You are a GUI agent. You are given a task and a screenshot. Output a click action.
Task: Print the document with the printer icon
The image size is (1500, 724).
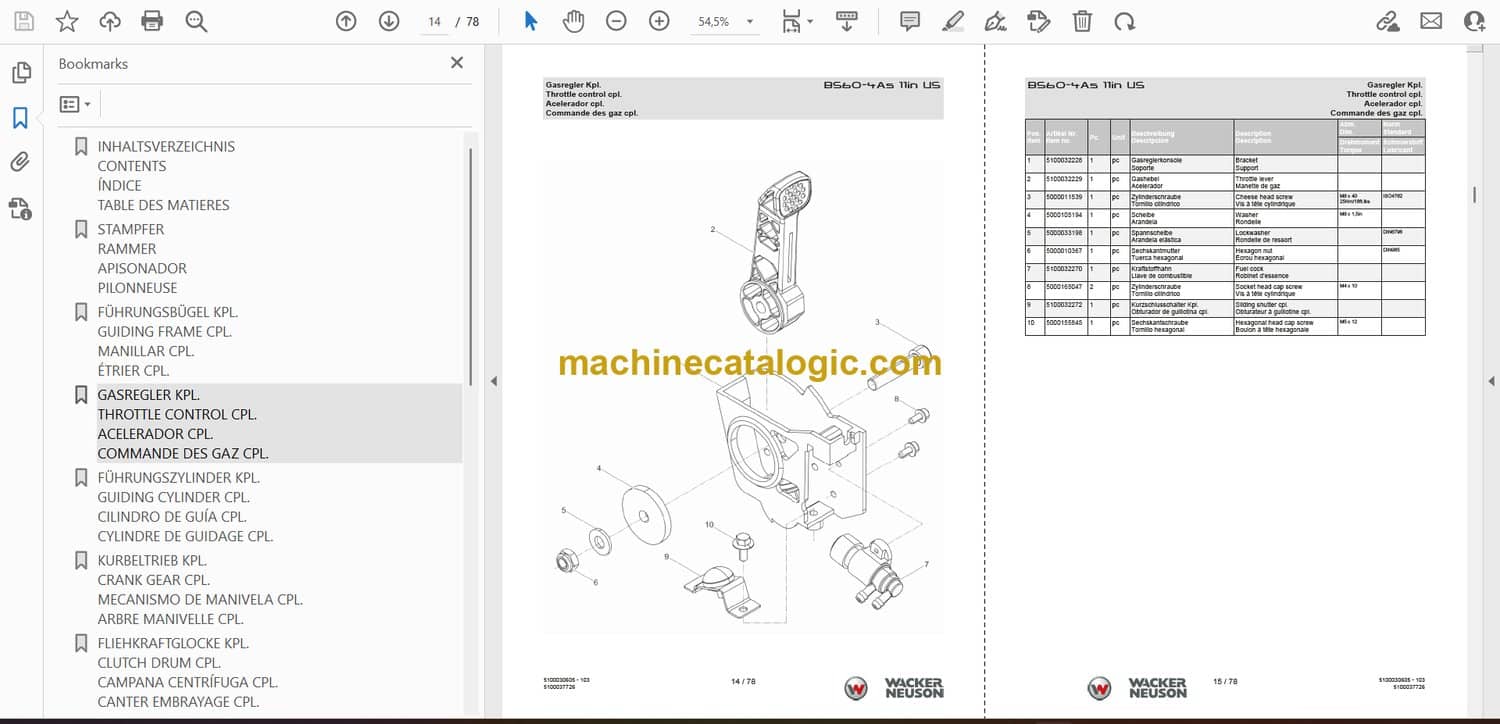click(152, 21)
